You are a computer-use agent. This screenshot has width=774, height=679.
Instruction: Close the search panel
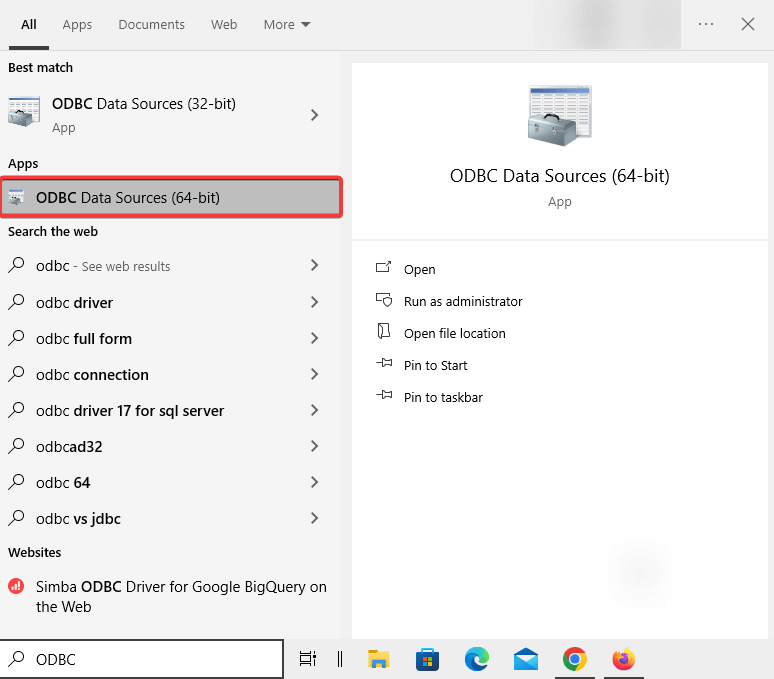pos(748,24)
